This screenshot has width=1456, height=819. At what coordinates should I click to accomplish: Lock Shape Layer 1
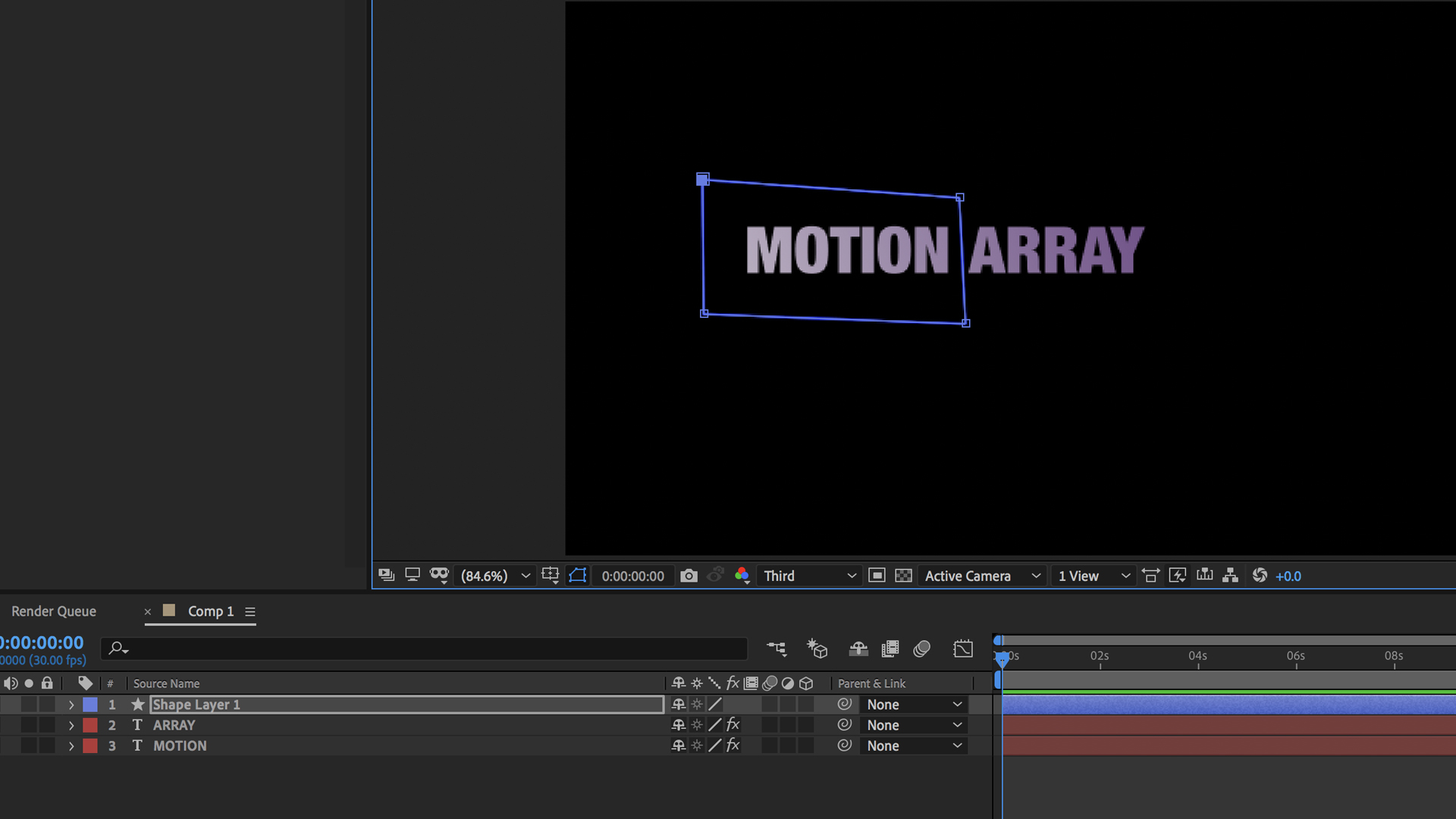(47, 704)
